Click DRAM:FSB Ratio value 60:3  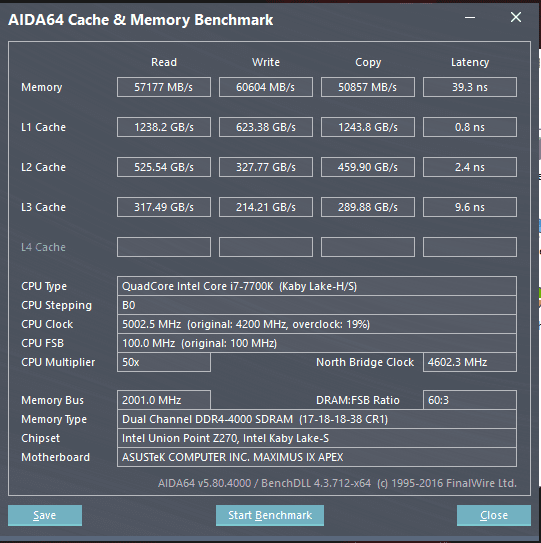coord(470,400)
